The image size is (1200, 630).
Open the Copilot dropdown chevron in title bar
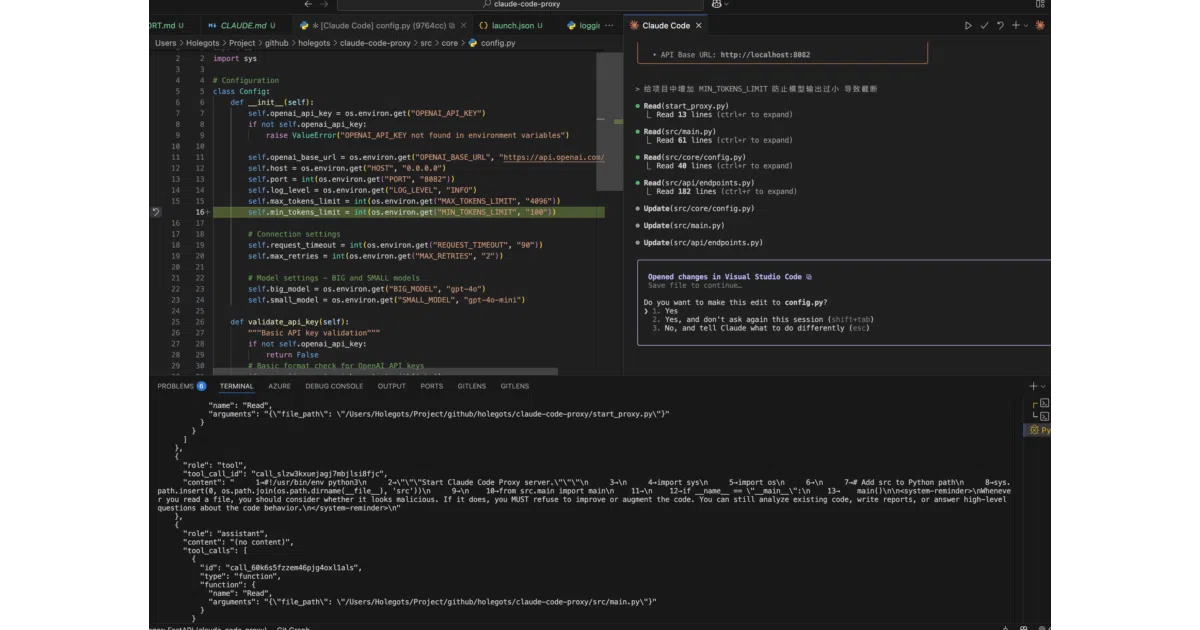tap(728, 4)
